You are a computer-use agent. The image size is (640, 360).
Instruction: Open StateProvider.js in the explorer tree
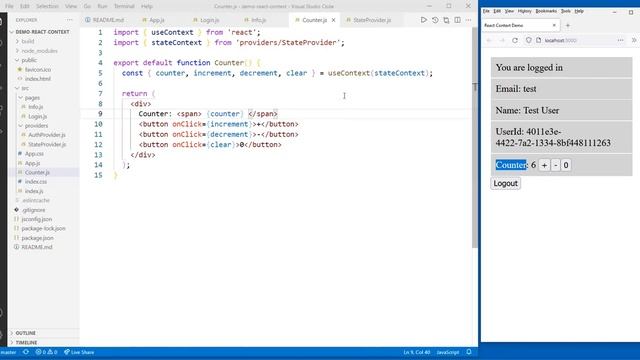47,144
